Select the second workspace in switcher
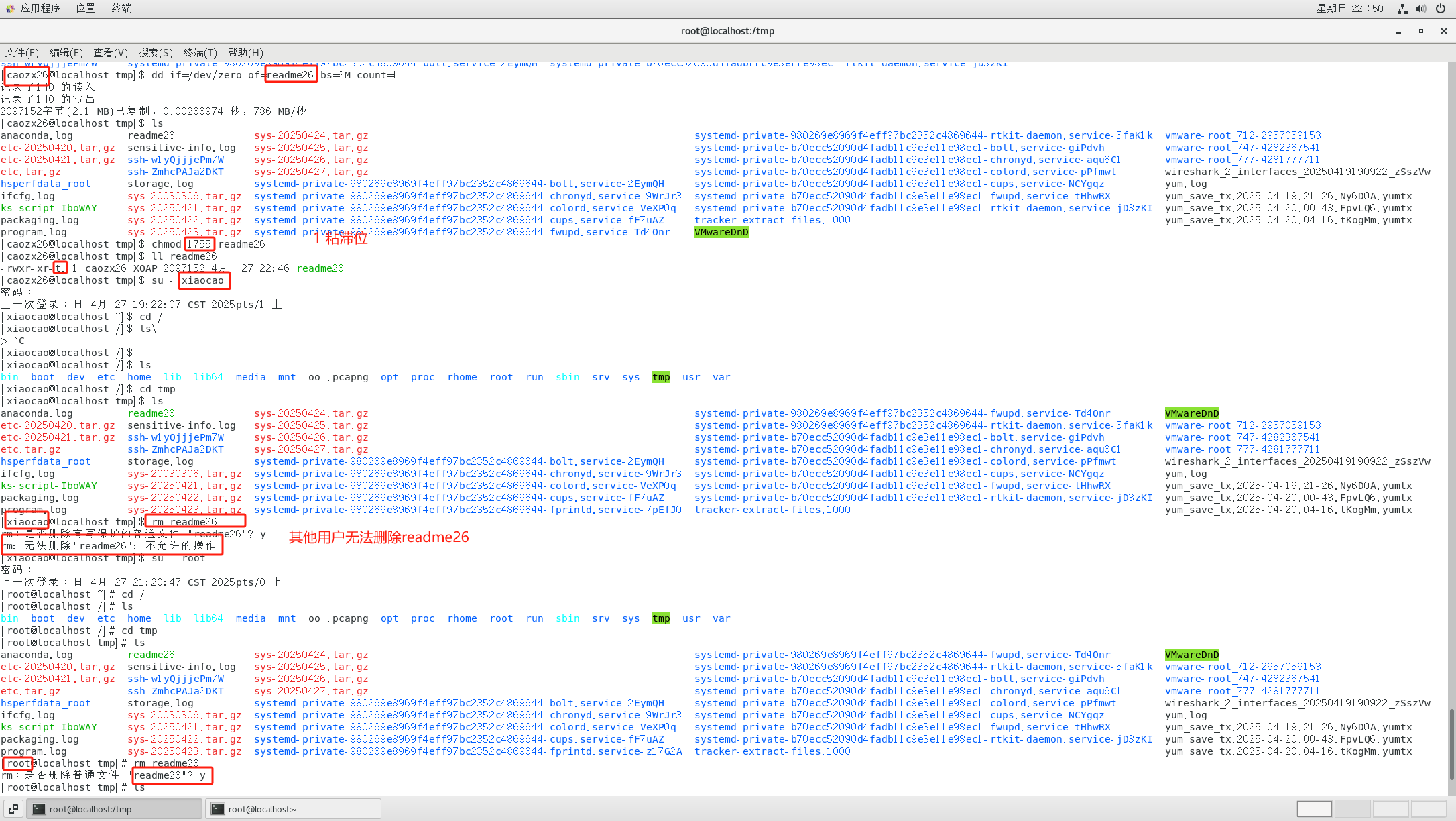Screen dimensions: 1456x821 coord(1352,809)
